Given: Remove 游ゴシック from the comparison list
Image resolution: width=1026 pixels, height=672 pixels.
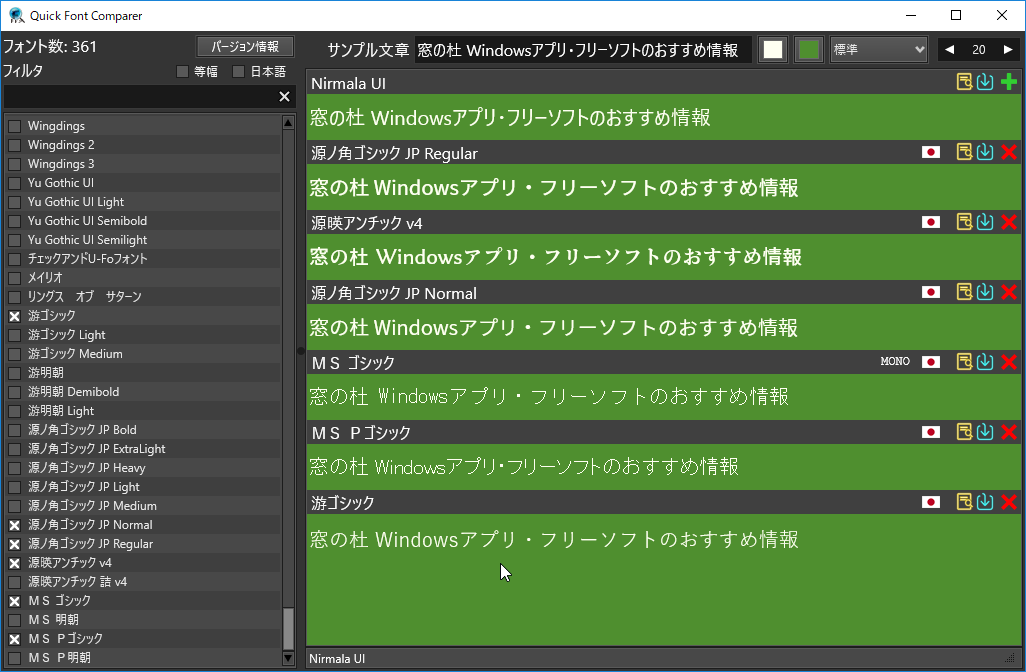Looking at the screenshot, I should tap(1009, 502).
